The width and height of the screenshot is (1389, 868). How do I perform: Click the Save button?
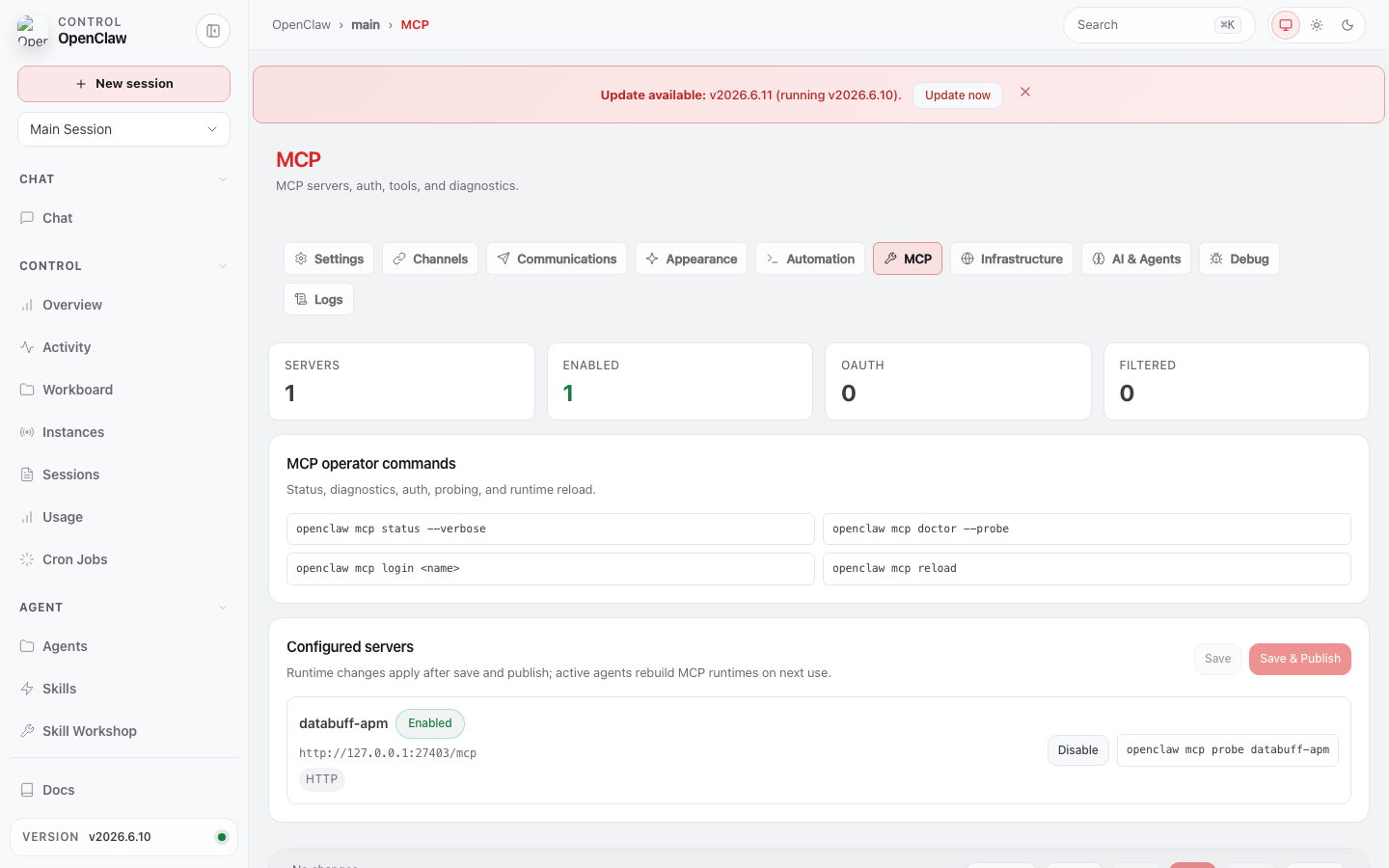1217,659
